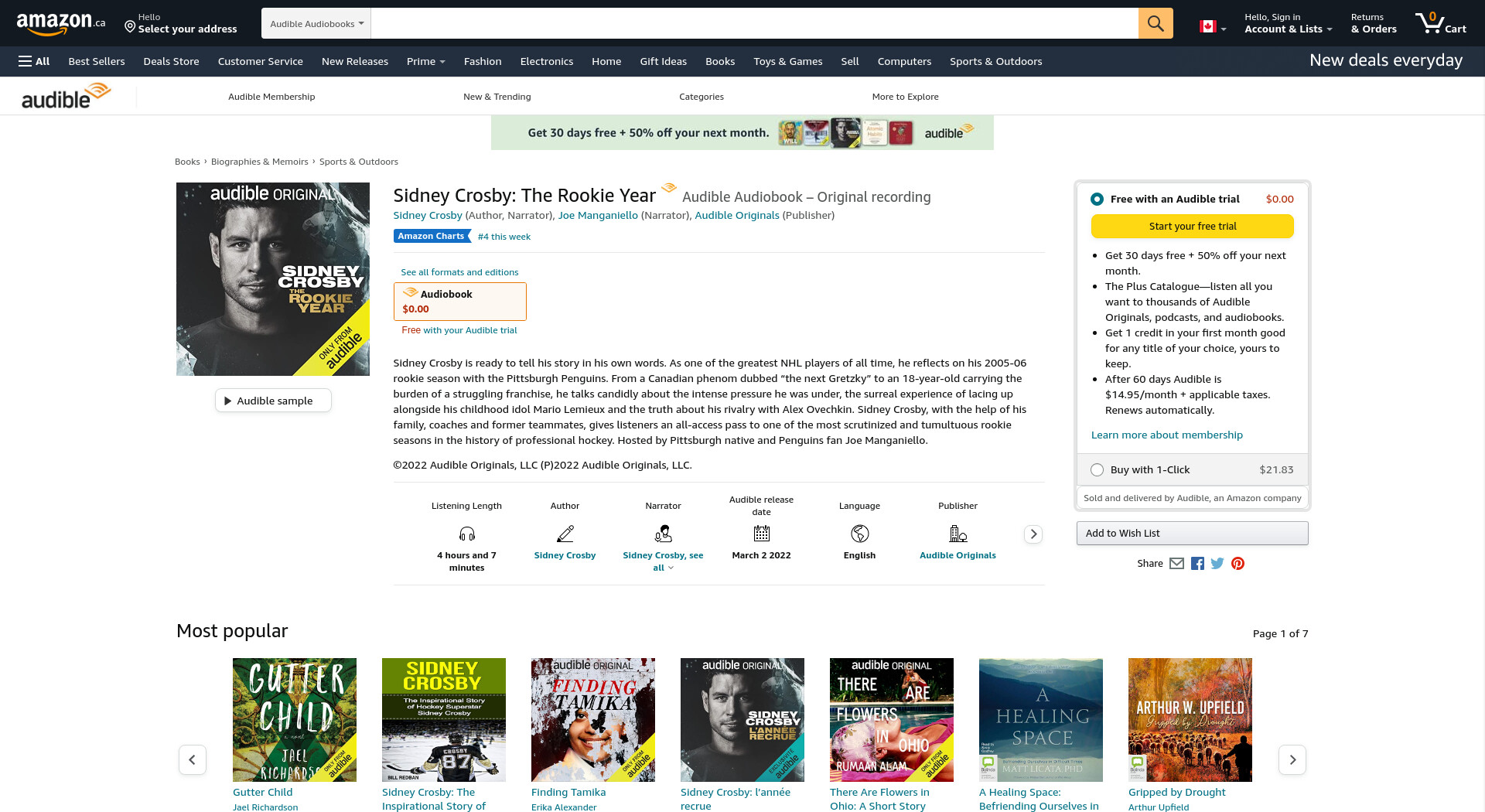Open Audible Originals publisher link in byline

(736, 216)
